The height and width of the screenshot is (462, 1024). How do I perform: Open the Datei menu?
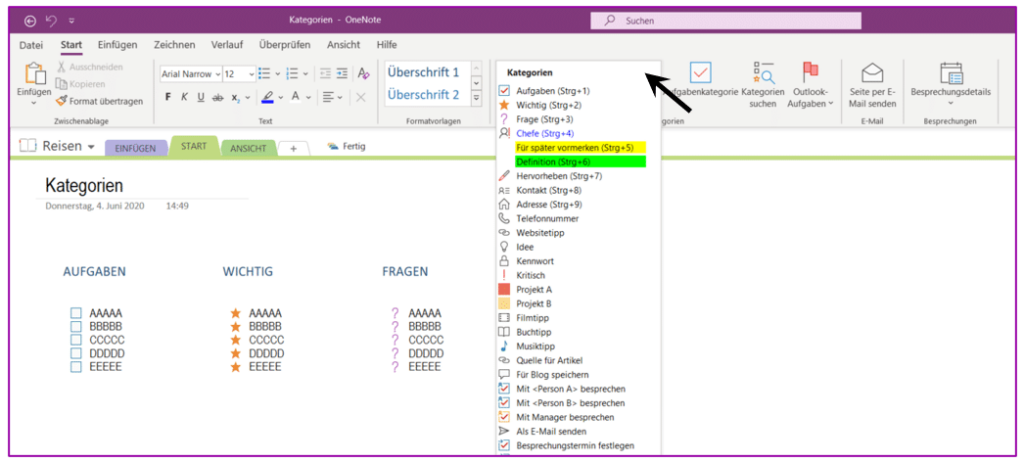click(x=31, y=45)
